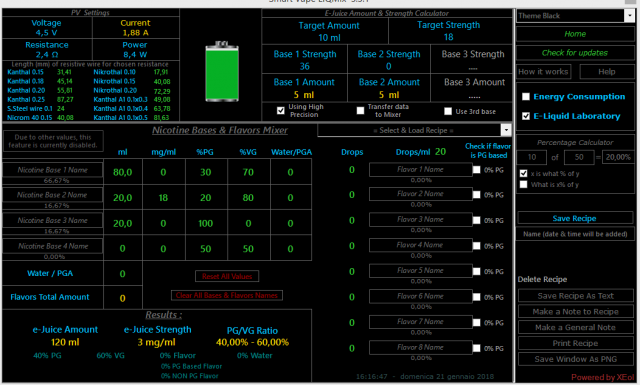Click Flavors Total Amount value
This screenshot has width=640, height=385.
tap(122, 298)
